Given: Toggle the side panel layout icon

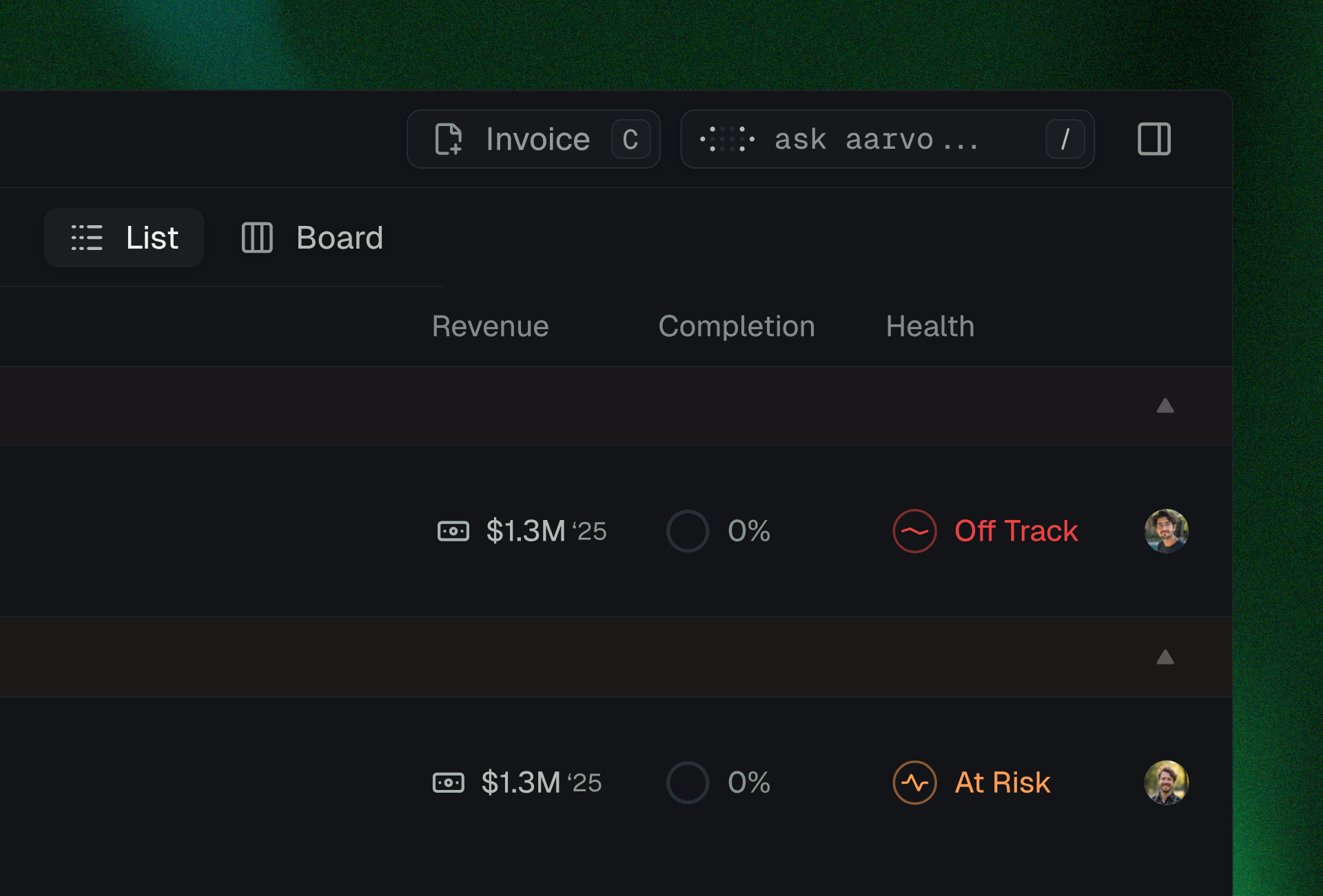Looking at the screenshot, I should 1154,138.
